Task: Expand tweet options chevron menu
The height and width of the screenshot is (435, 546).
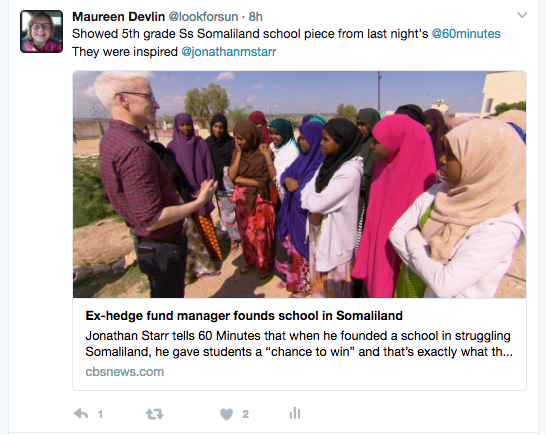Action: pyautogui.click(x=522, y=15)
